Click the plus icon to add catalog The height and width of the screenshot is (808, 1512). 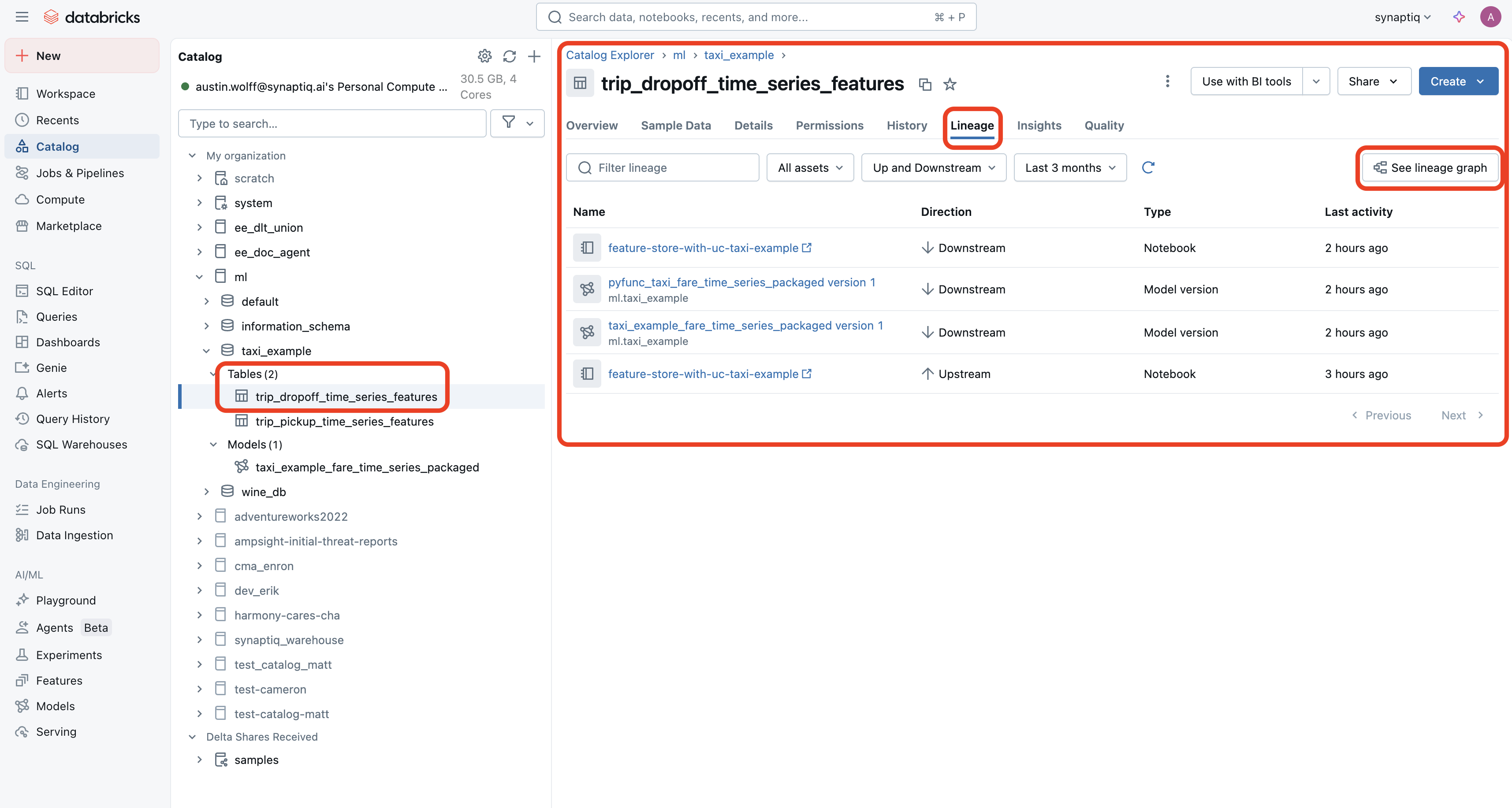coord(533,56)
